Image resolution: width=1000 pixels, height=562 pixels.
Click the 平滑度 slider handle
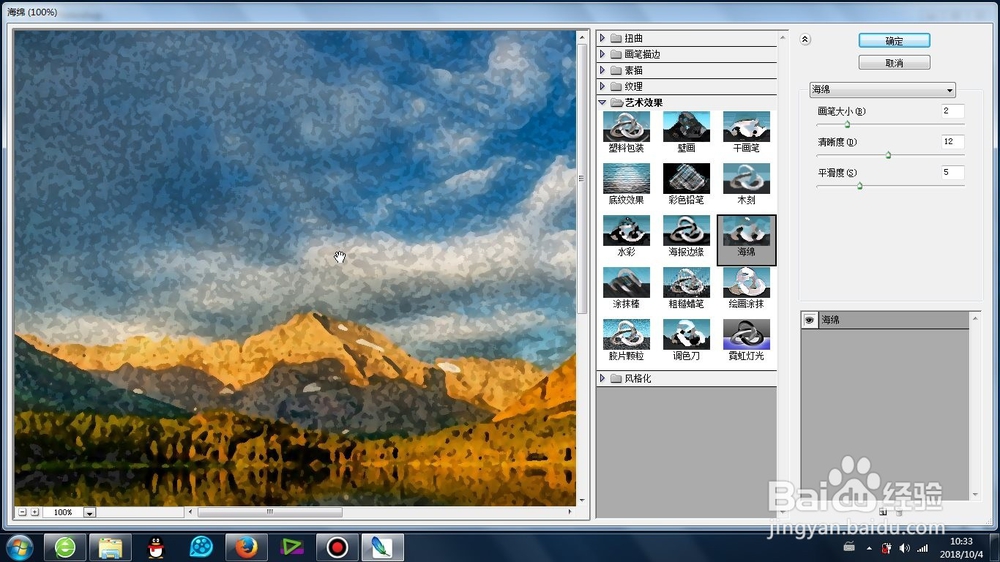[x=860, y=186]
